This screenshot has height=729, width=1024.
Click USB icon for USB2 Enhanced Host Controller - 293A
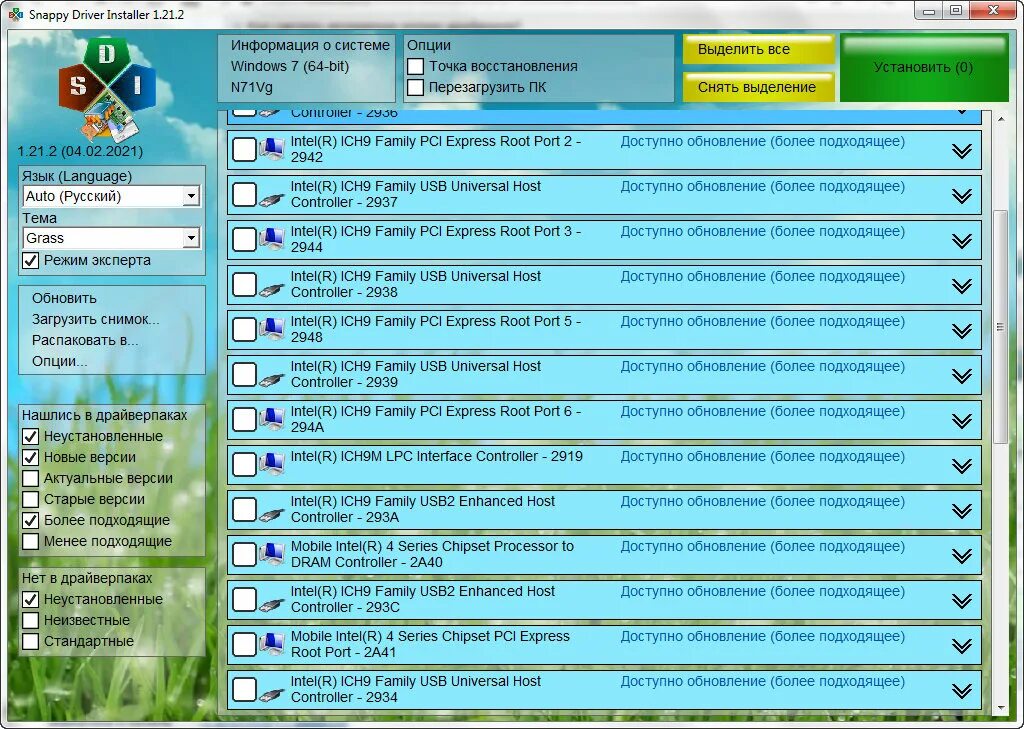click(x=272, y=514)
